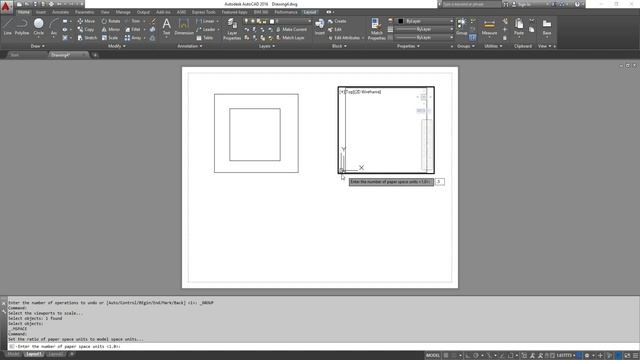Click the Leader tool
The width and height of the screenshot is (640, 360).
206,29
